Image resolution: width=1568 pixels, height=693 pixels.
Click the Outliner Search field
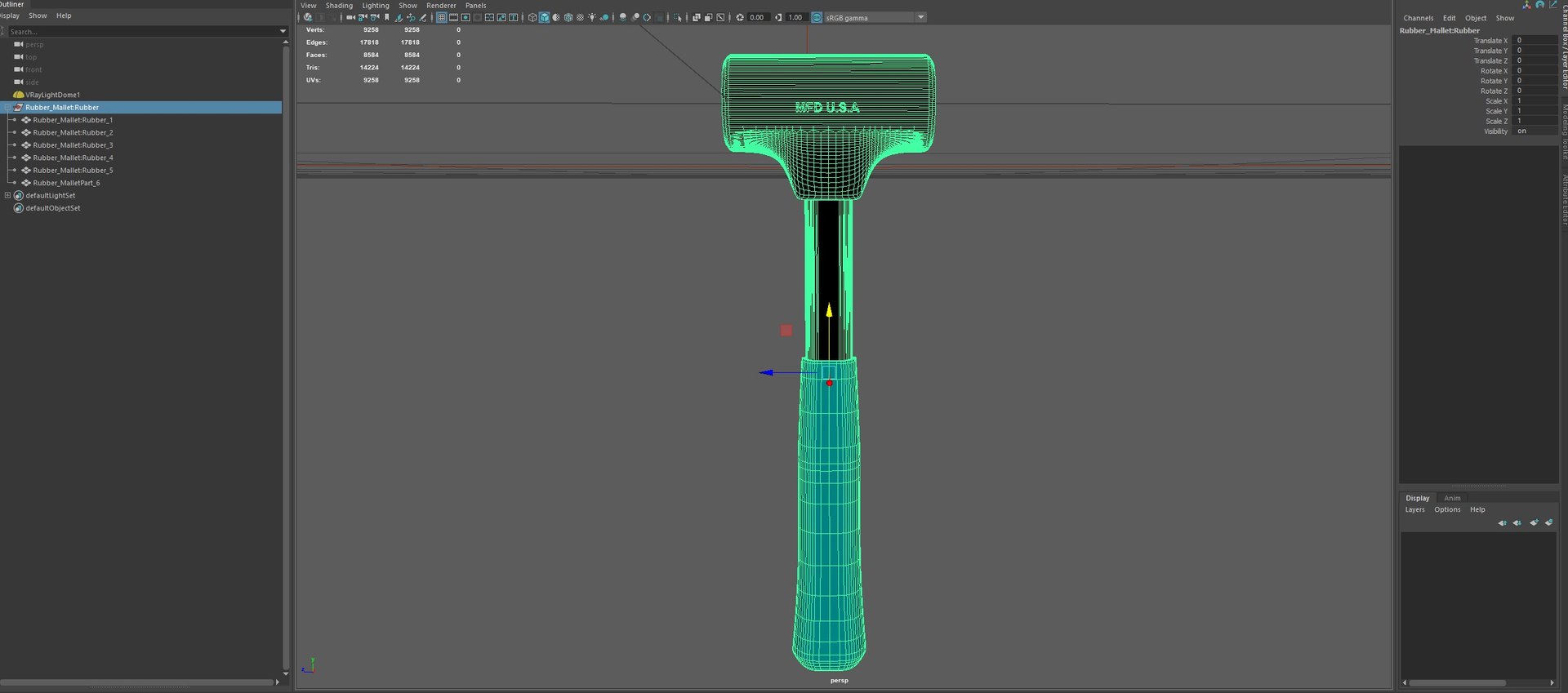coord(143,31)
